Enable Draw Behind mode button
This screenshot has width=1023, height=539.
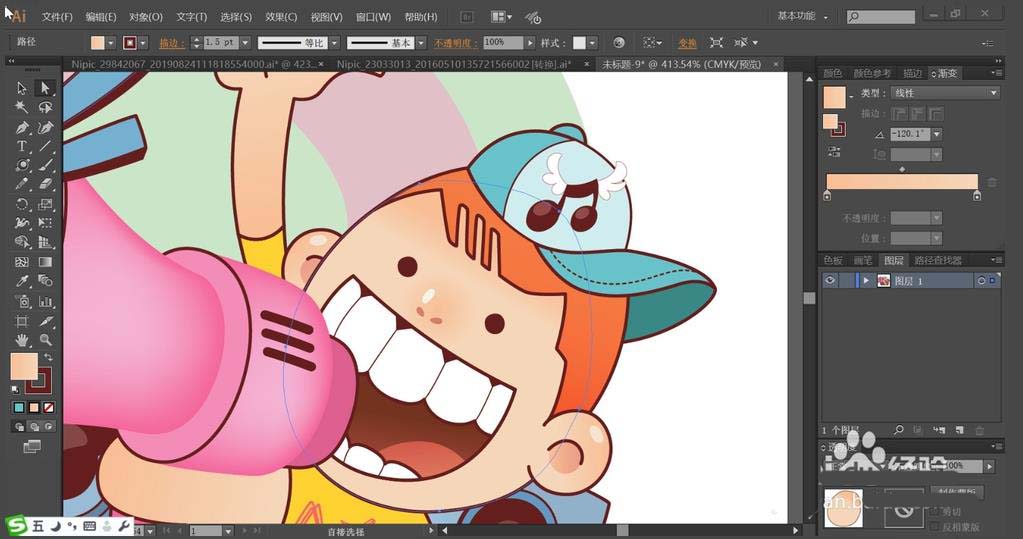point(34,427)
